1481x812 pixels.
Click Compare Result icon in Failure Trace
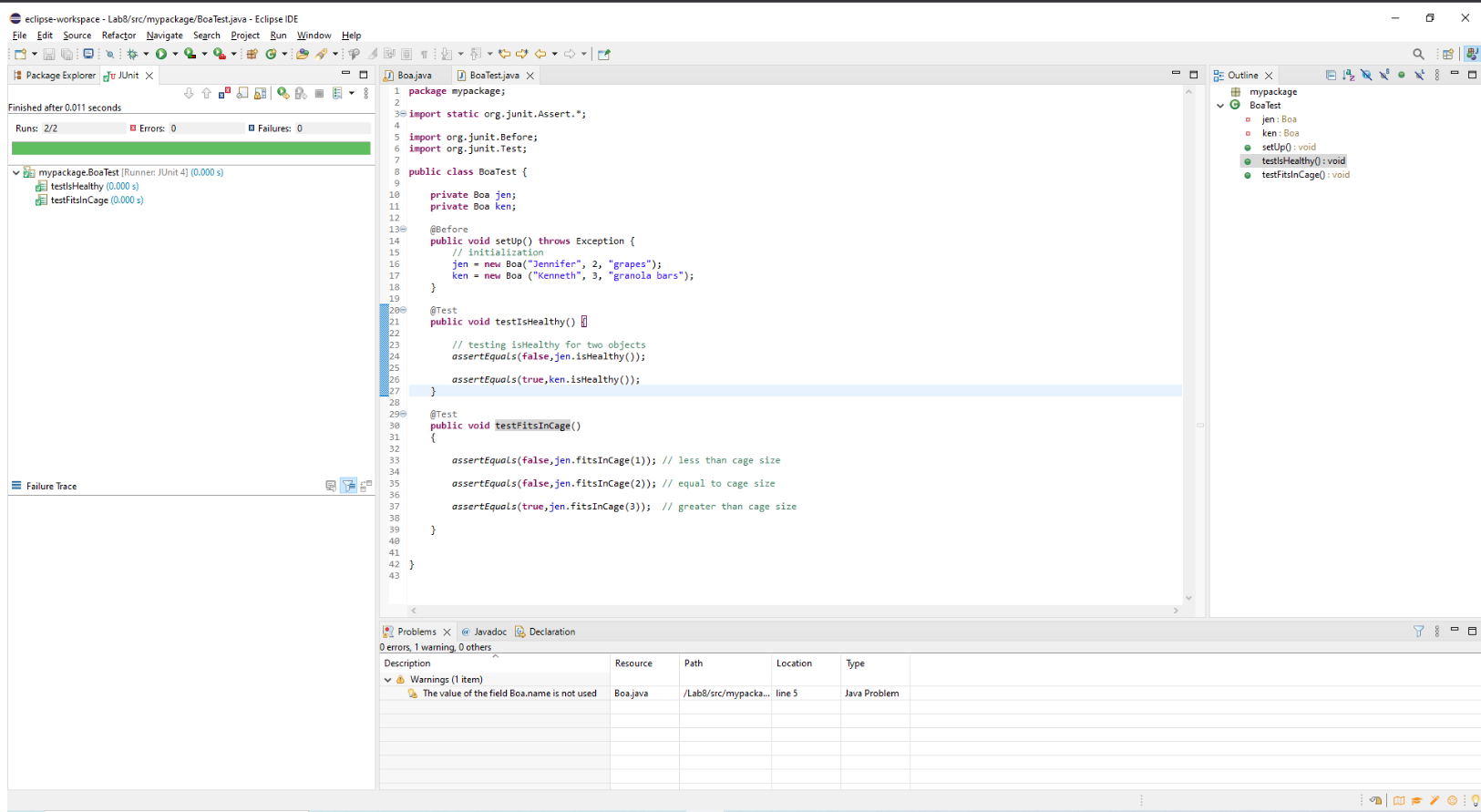click(365, 486)
